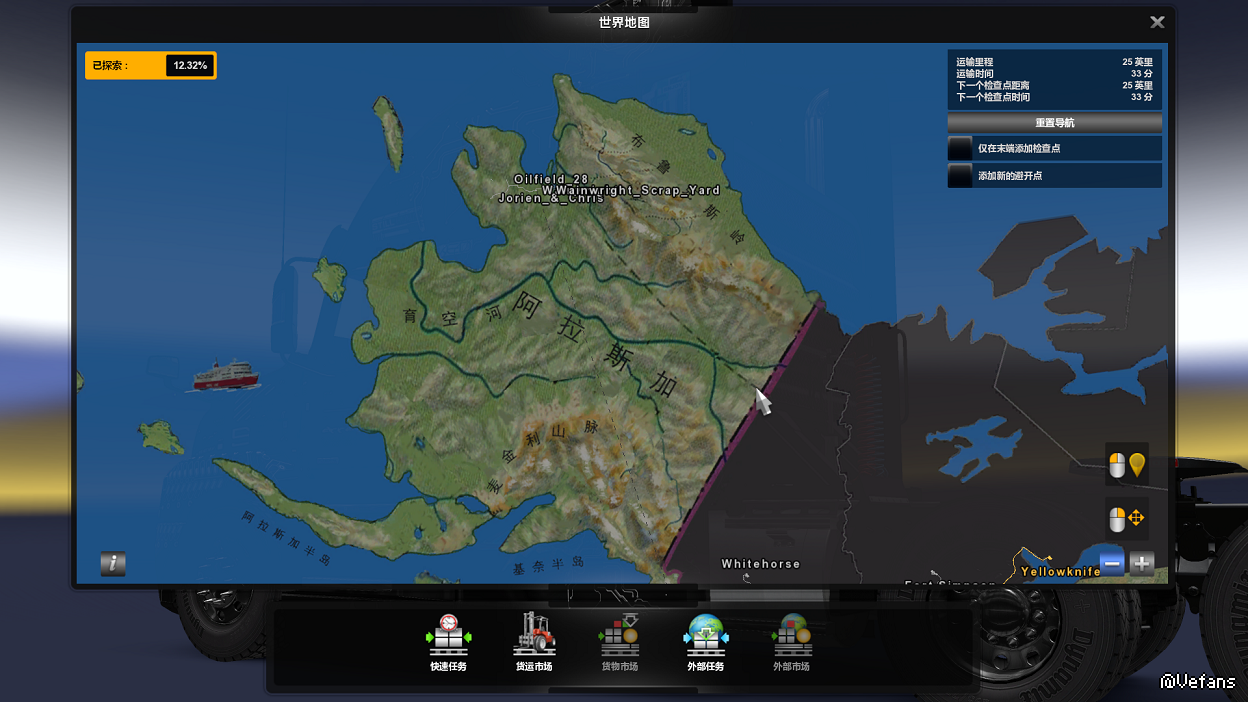Click the Yellowknife city label
Screen dimensions: 1248x702
pos(1060,571)
